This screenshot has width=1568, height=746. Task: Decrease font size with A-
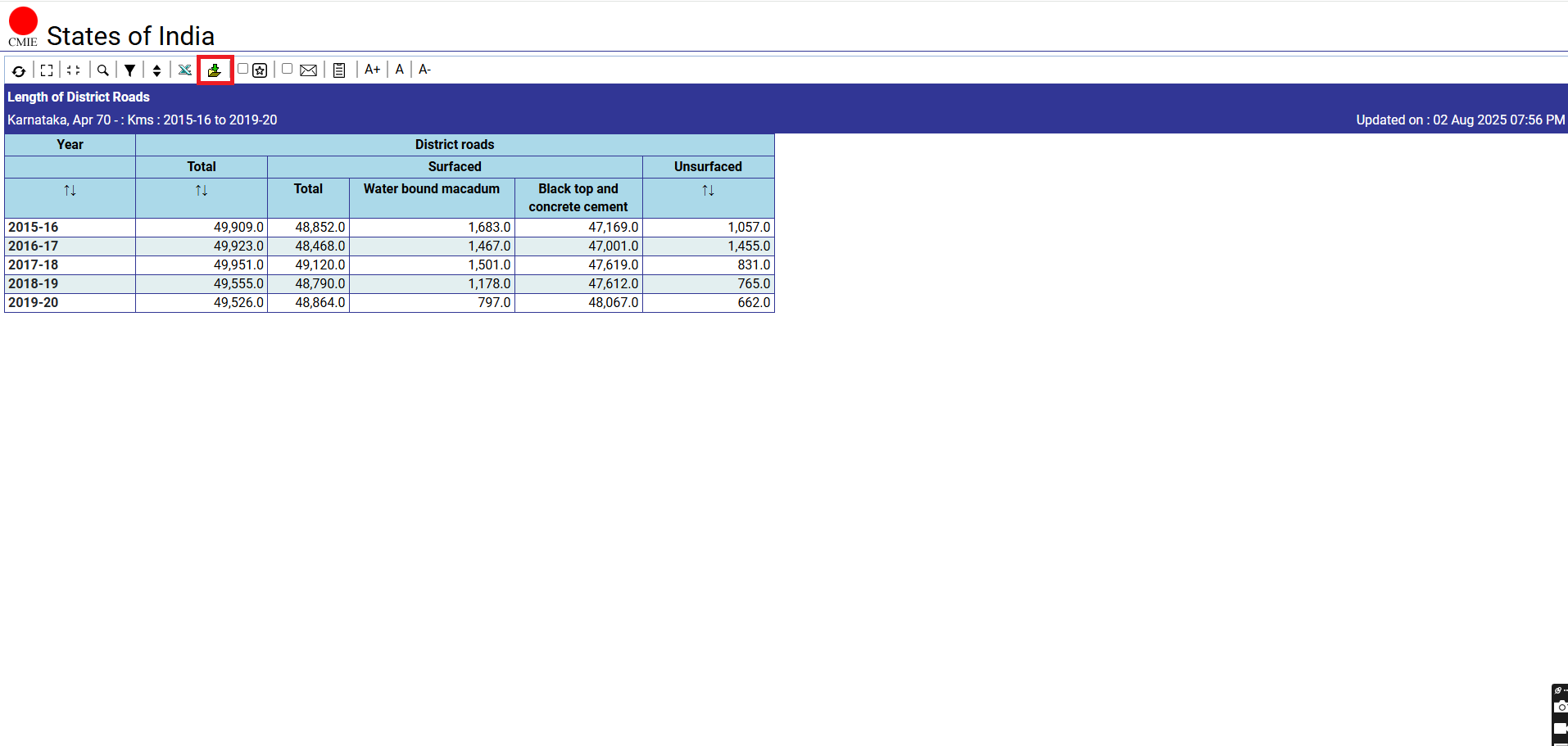pos(424,70)
